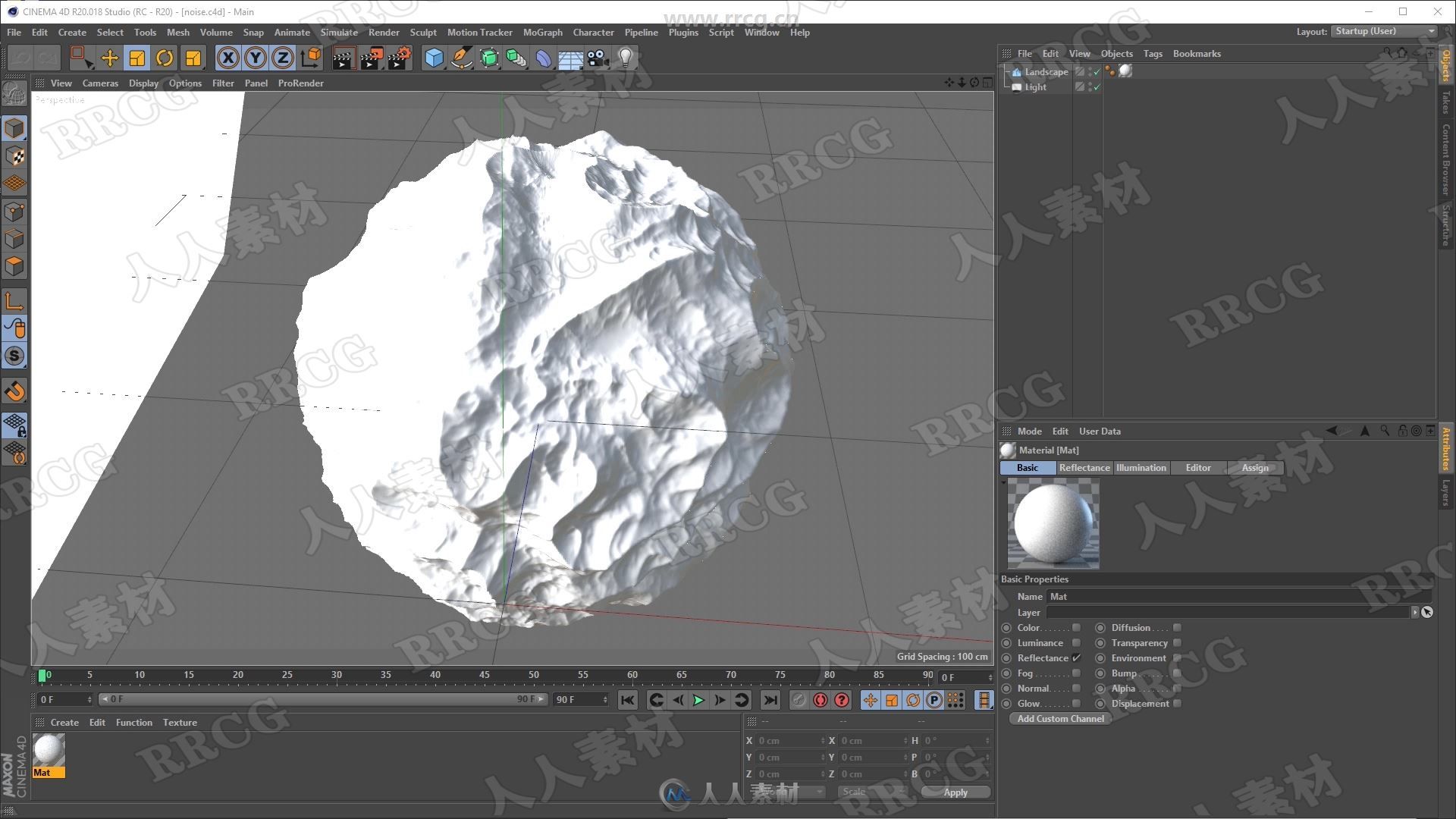Click the timeline preview range slider bar
The width and height of the screenshot is (1456, 819).
(x=323, y=699)
